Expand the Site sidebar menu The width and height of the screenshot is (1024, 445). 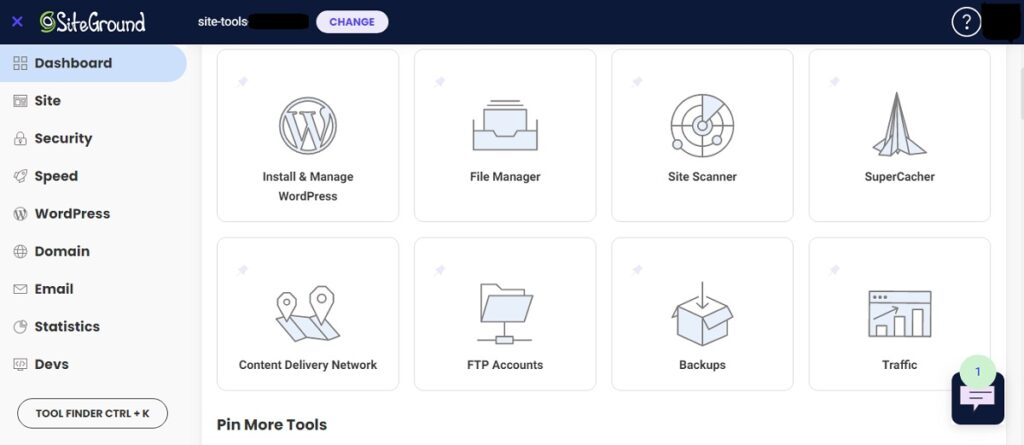click(x=93, y=101)
